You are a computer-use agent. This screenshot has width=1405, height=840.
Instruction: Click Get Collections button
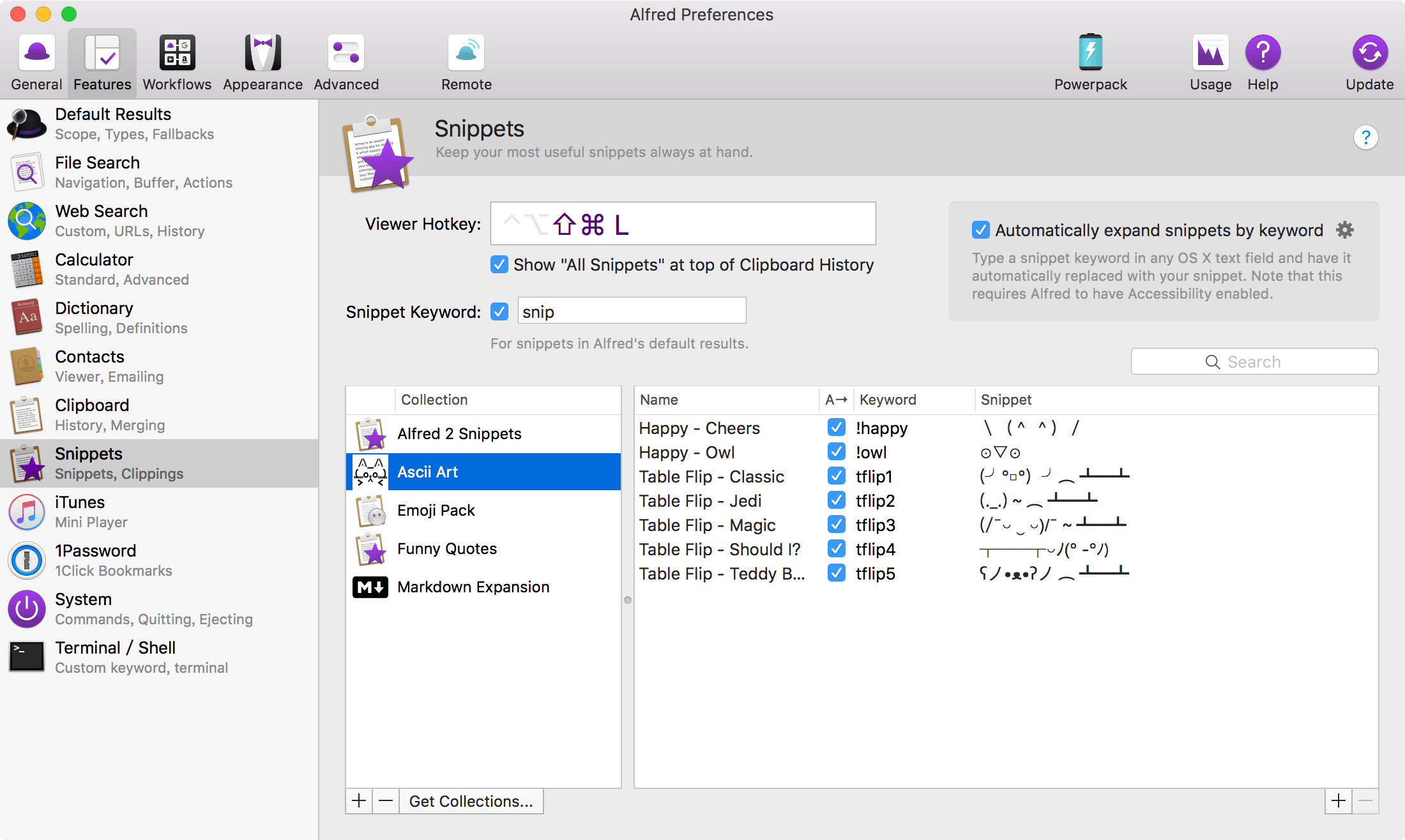click(x=471, y=801)
